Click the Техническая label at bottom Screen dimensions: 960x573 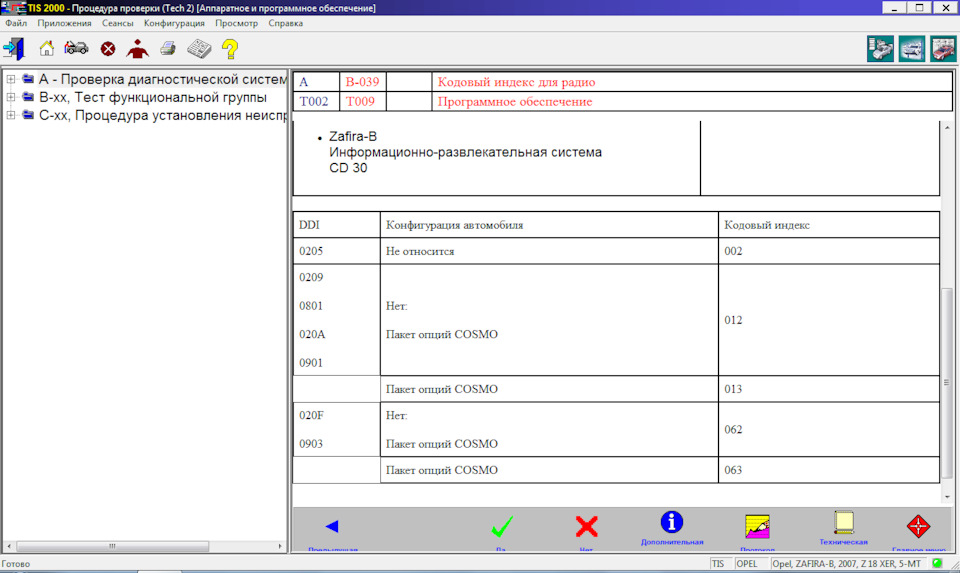(843, 542)
